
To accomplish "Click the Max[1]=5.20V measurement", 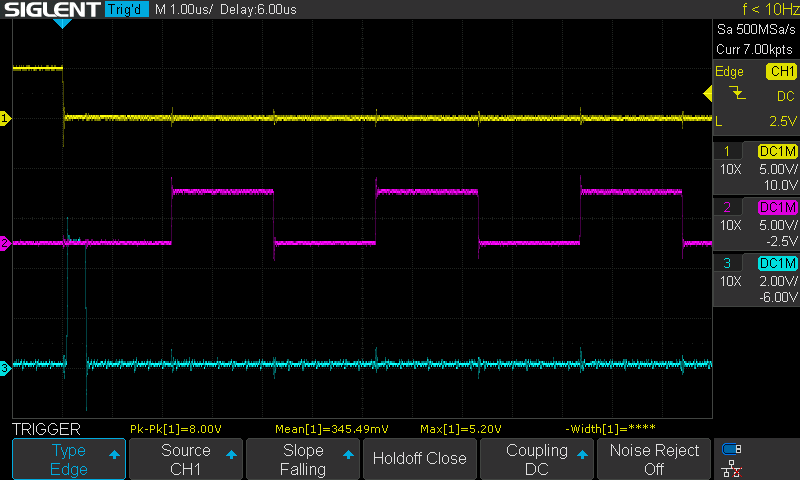I will (x=461, y=429).
